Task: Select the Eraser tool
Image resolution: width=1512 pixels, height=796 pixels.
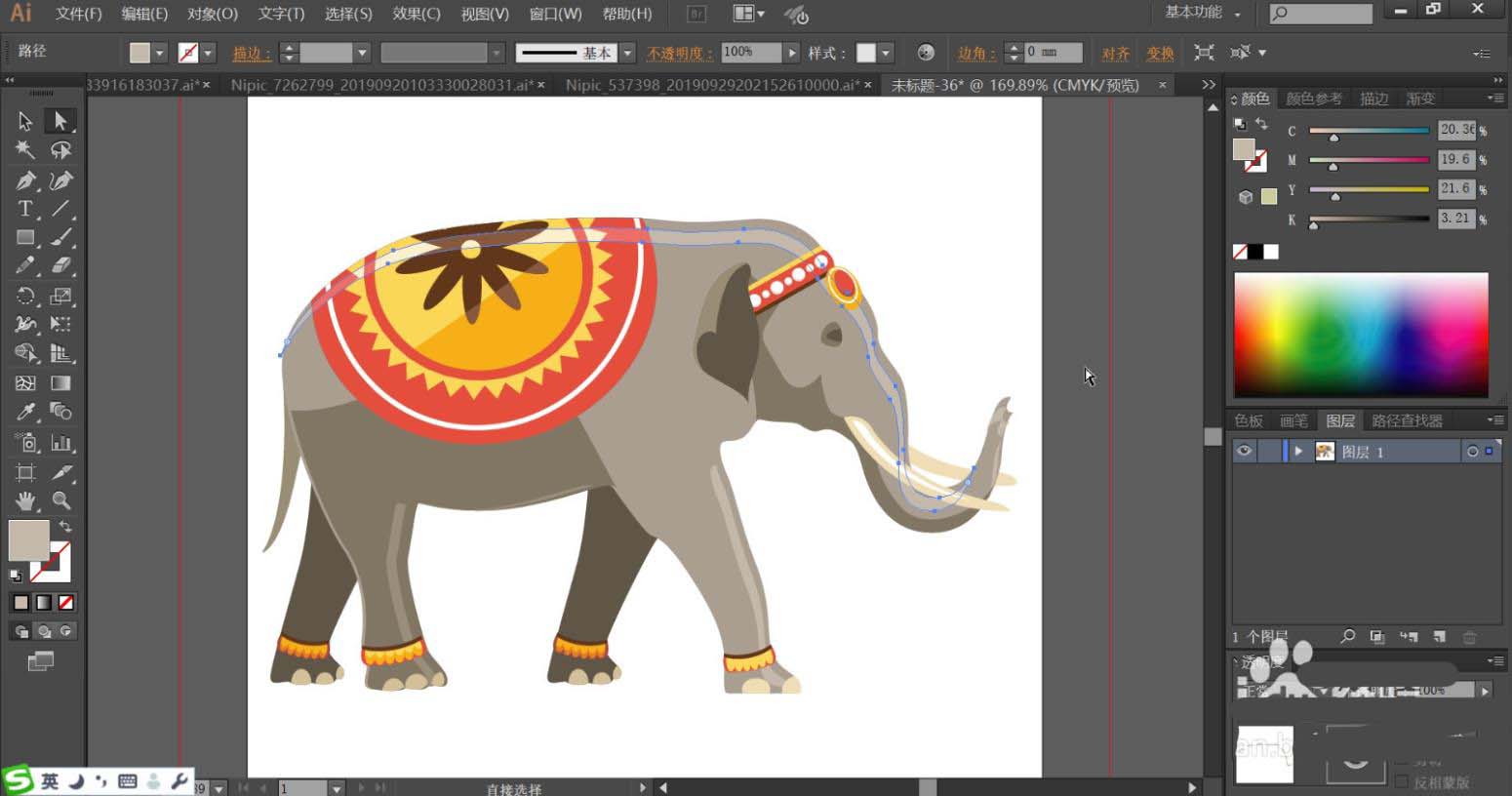Action: pyautogui.click(x=60, y=265)
